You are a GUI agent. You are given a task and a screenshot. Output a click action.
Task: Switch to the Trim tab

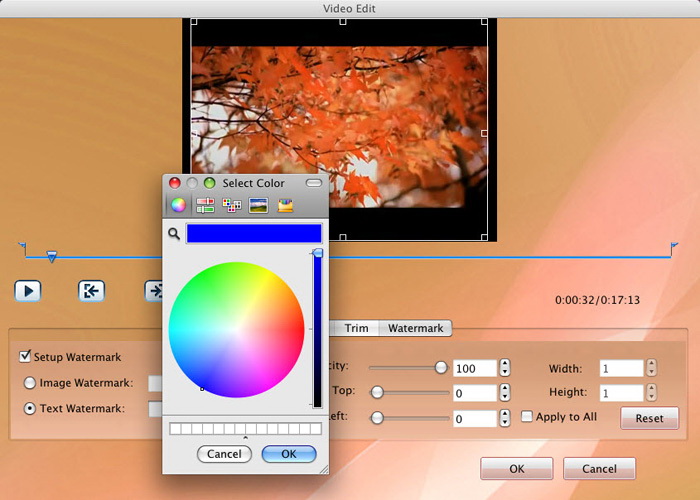[x=356, y=328]
